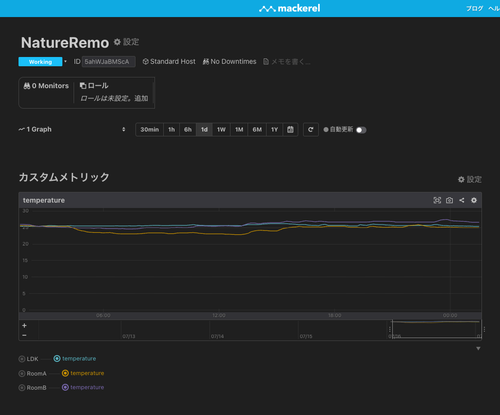Open No Downtimes link

(x=230, y=62)
